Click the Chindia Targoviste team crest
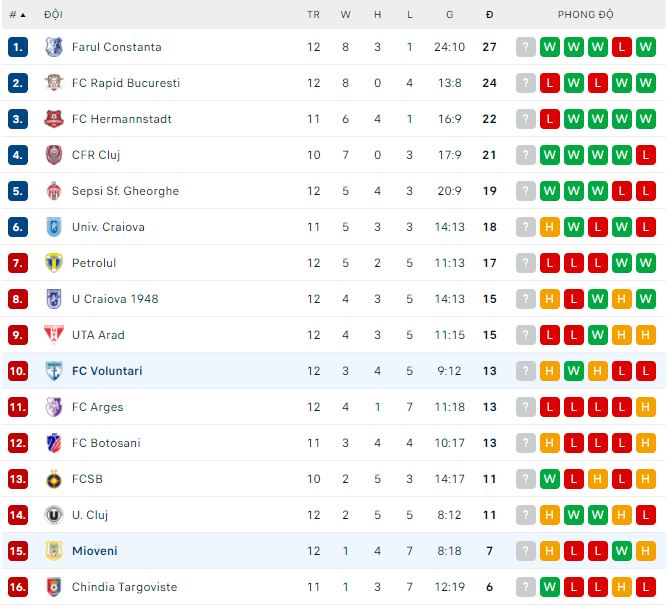 (x=54, y=587)
